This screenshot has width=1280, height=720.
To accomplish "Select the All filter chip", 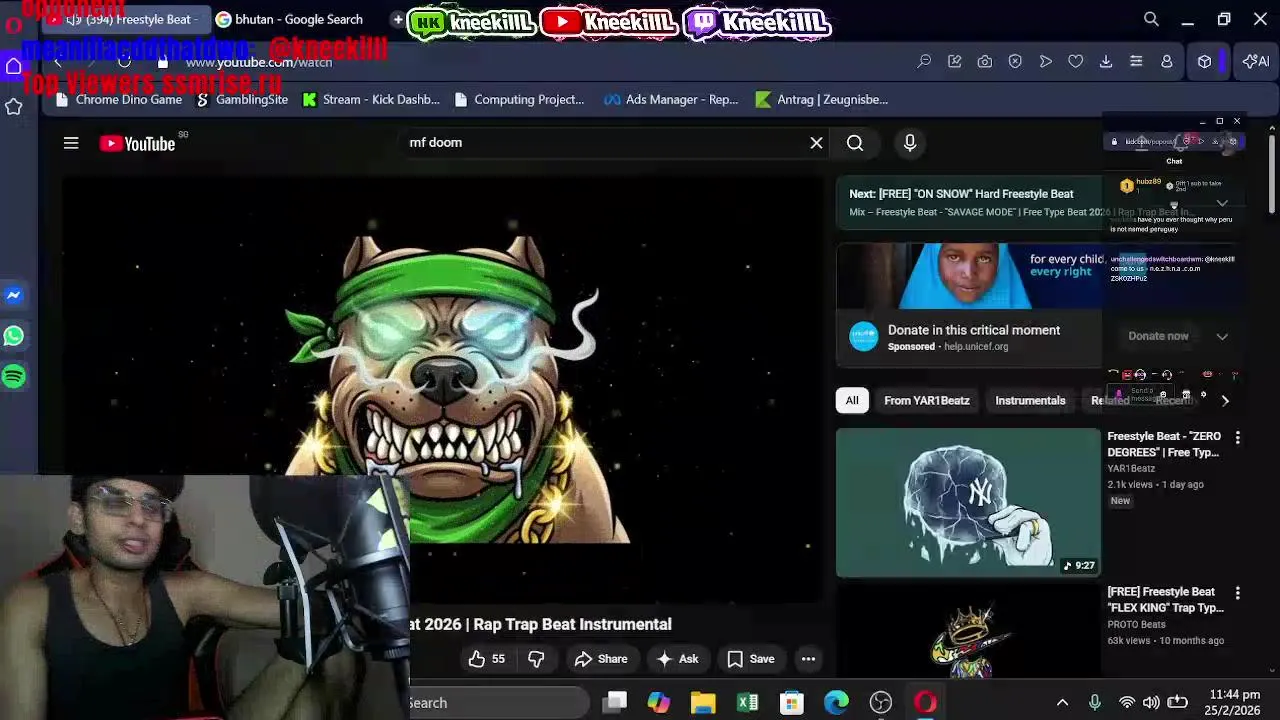I will [x=852, y=401].
